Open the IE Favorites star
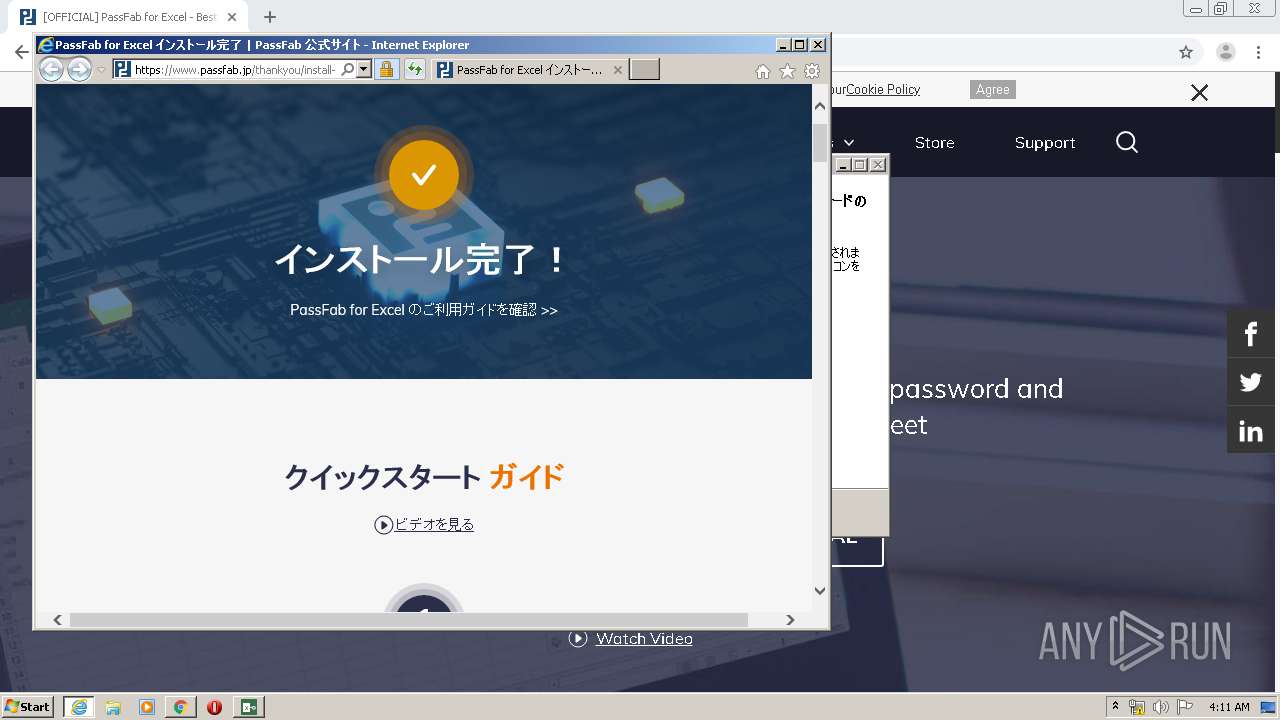This screenshot has width=1280, height=720. (787, 71)
